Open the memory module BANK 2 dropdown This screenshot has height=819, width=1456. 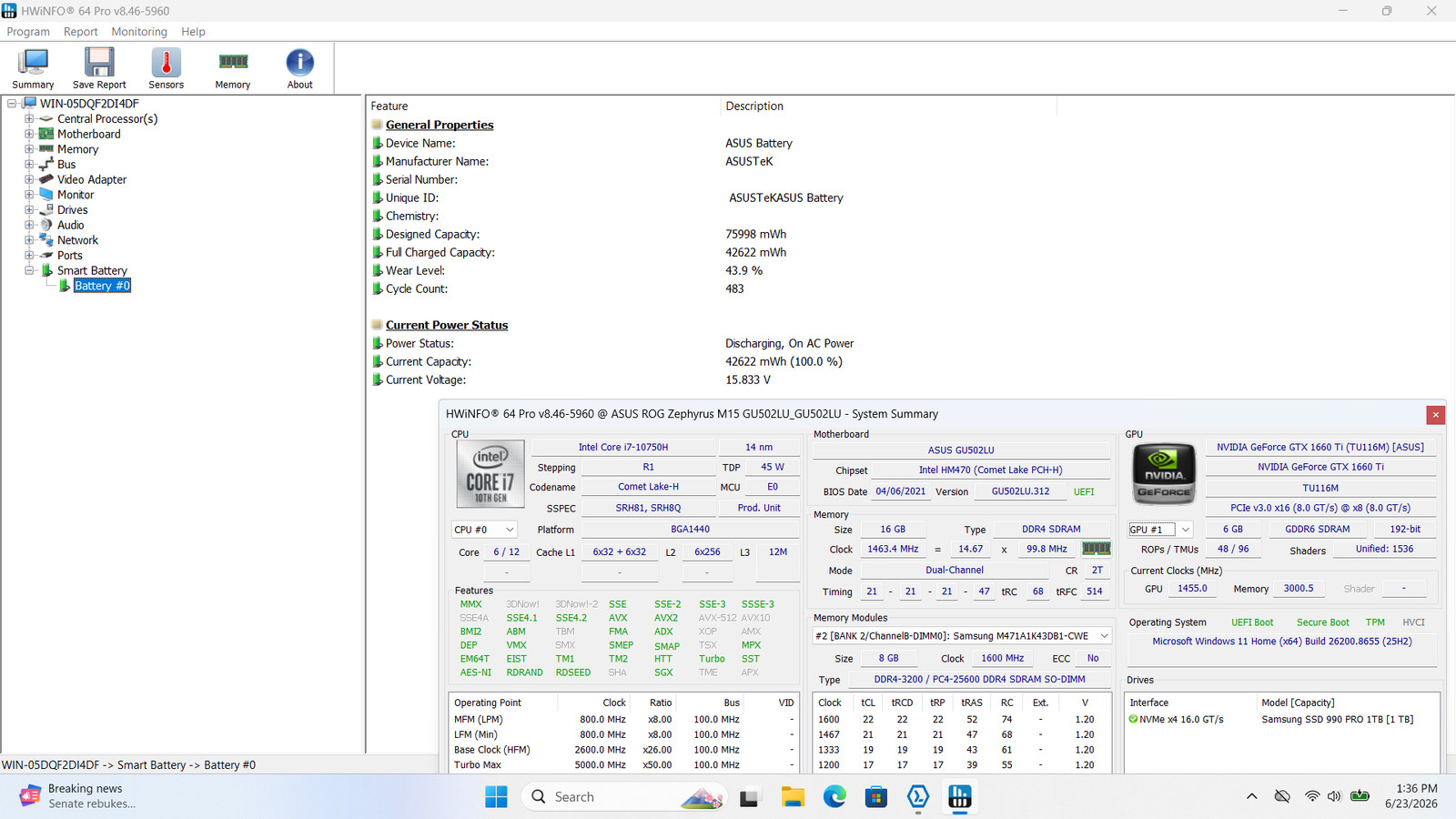[x=962, y=636]
